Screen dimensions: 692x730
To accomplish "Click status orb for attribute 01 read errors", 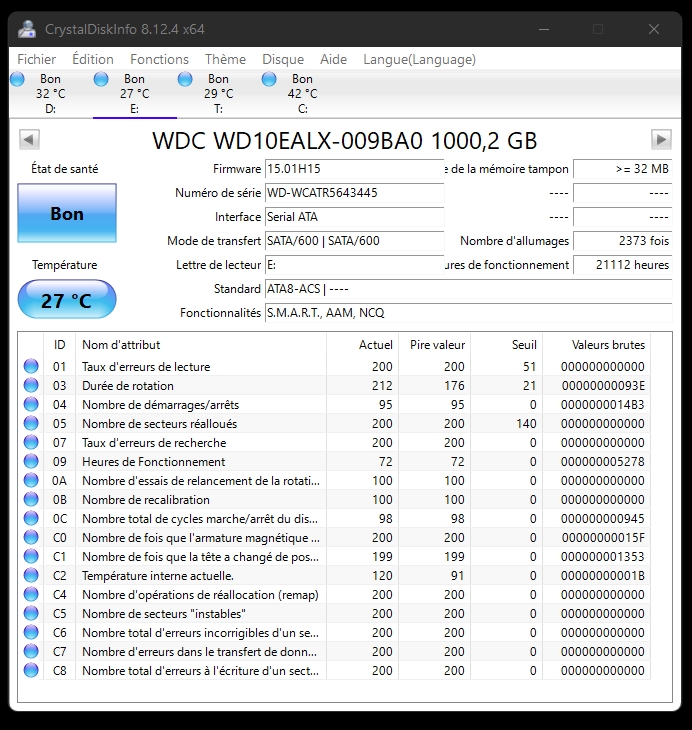I will click(x=31, y=367).
